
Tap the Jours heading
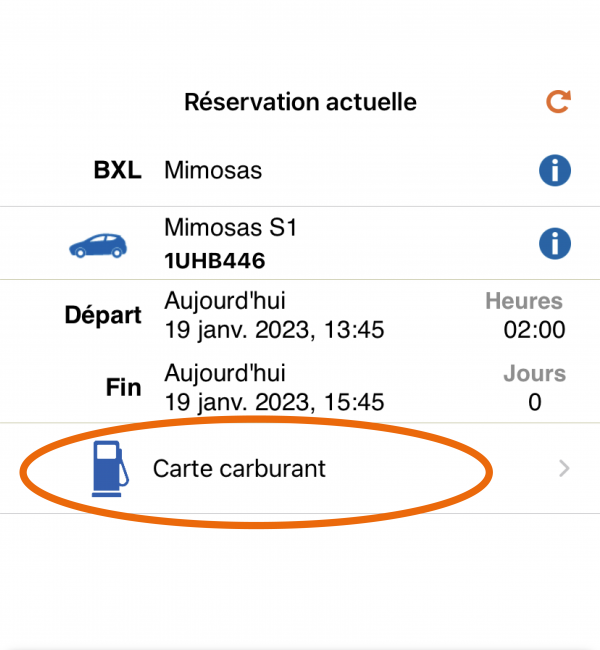(x=534, y=374)
